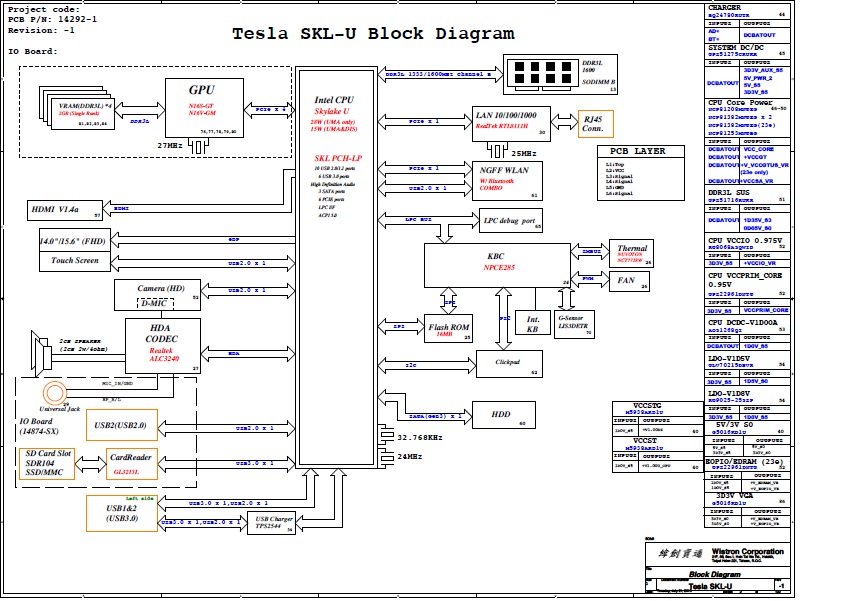Click the VRAM(DDR3L)*4 block
The image size is (851, 601).
tap(82, 113)
